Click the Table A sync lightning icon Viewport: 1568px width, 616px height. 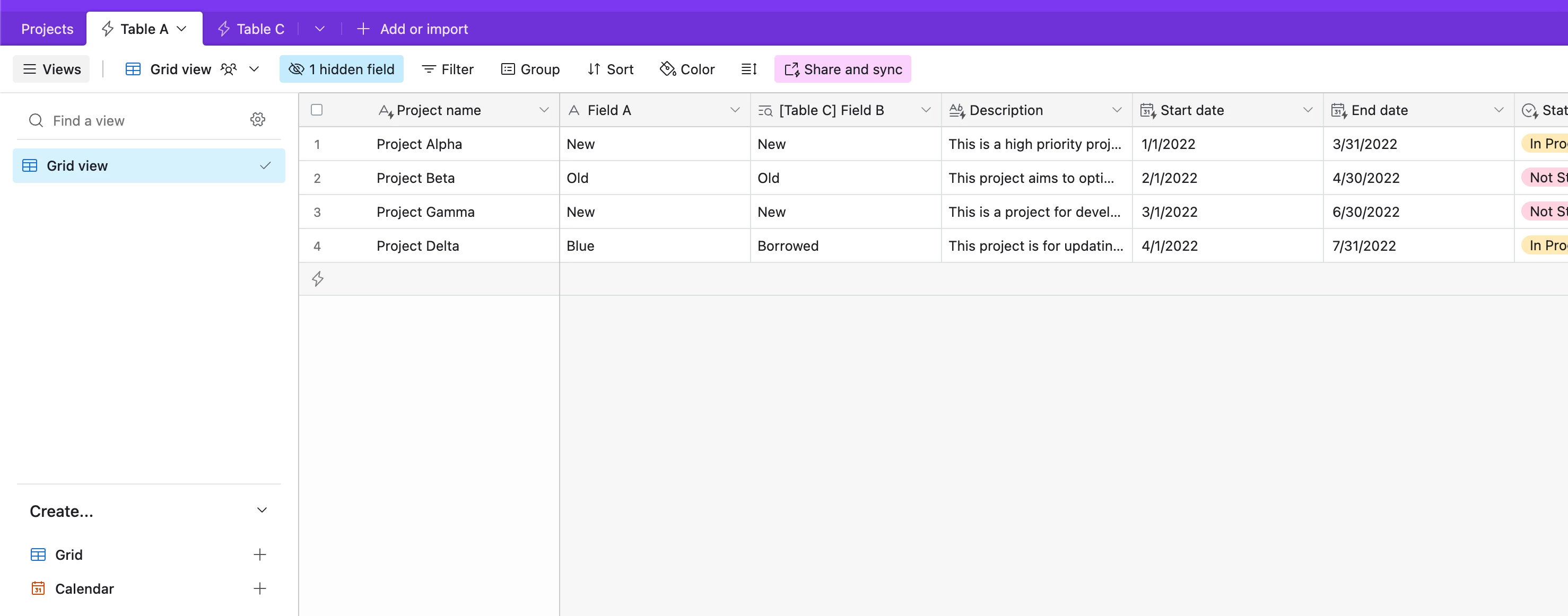point(107,29)
